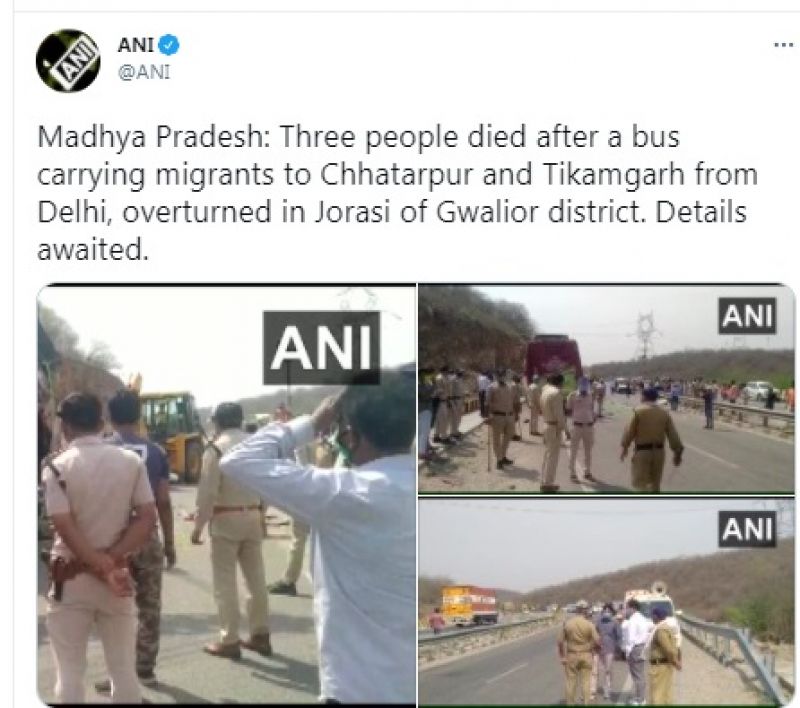Click the ANI display name
Screen dimensions: 800x708
tap(136, 45)
